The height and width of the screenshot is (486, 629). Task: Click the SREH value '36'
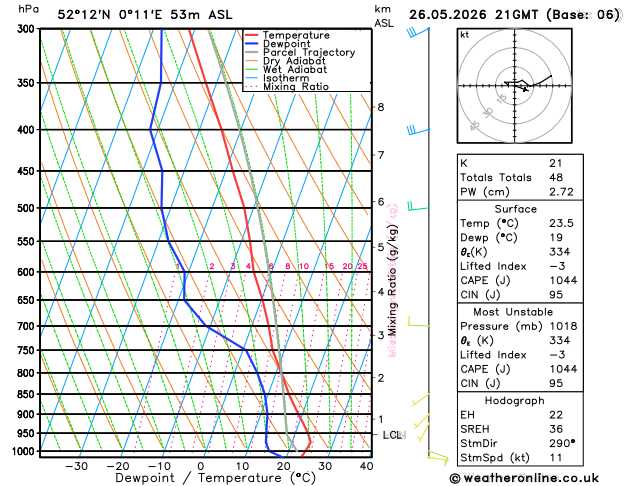[556, 429]
